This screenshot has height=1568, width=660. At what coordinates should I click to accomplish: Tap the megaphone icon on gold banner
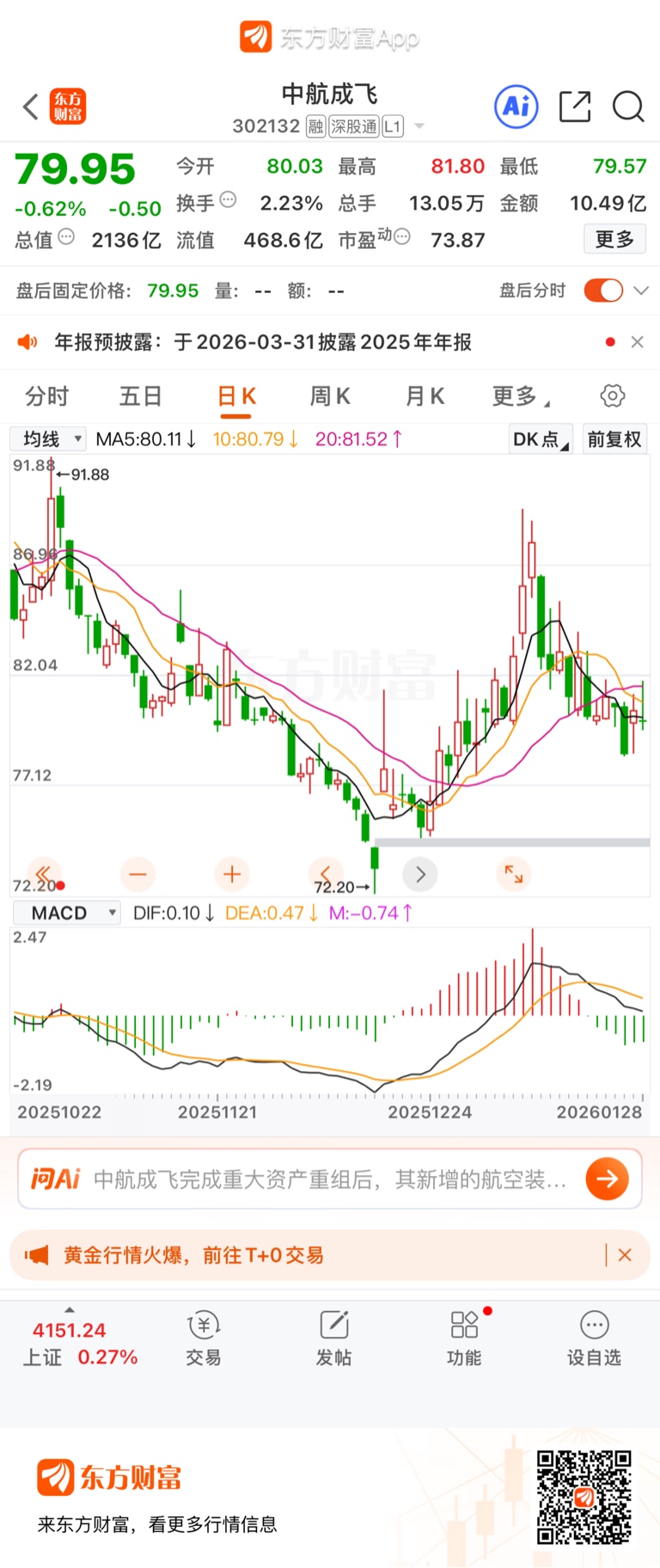(36, 1255)
